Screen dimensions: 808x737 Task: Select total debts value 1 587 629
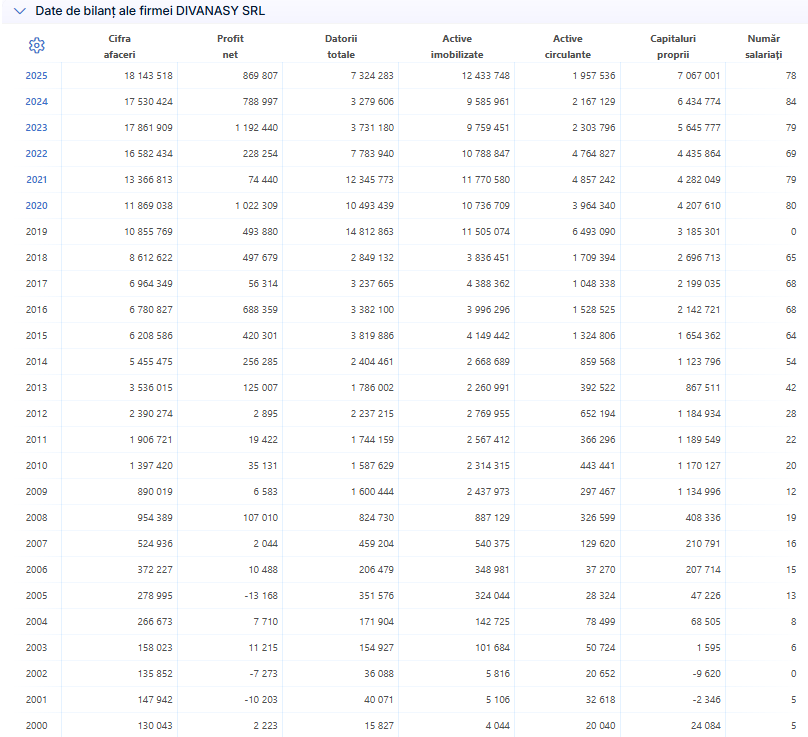point(372,466)
